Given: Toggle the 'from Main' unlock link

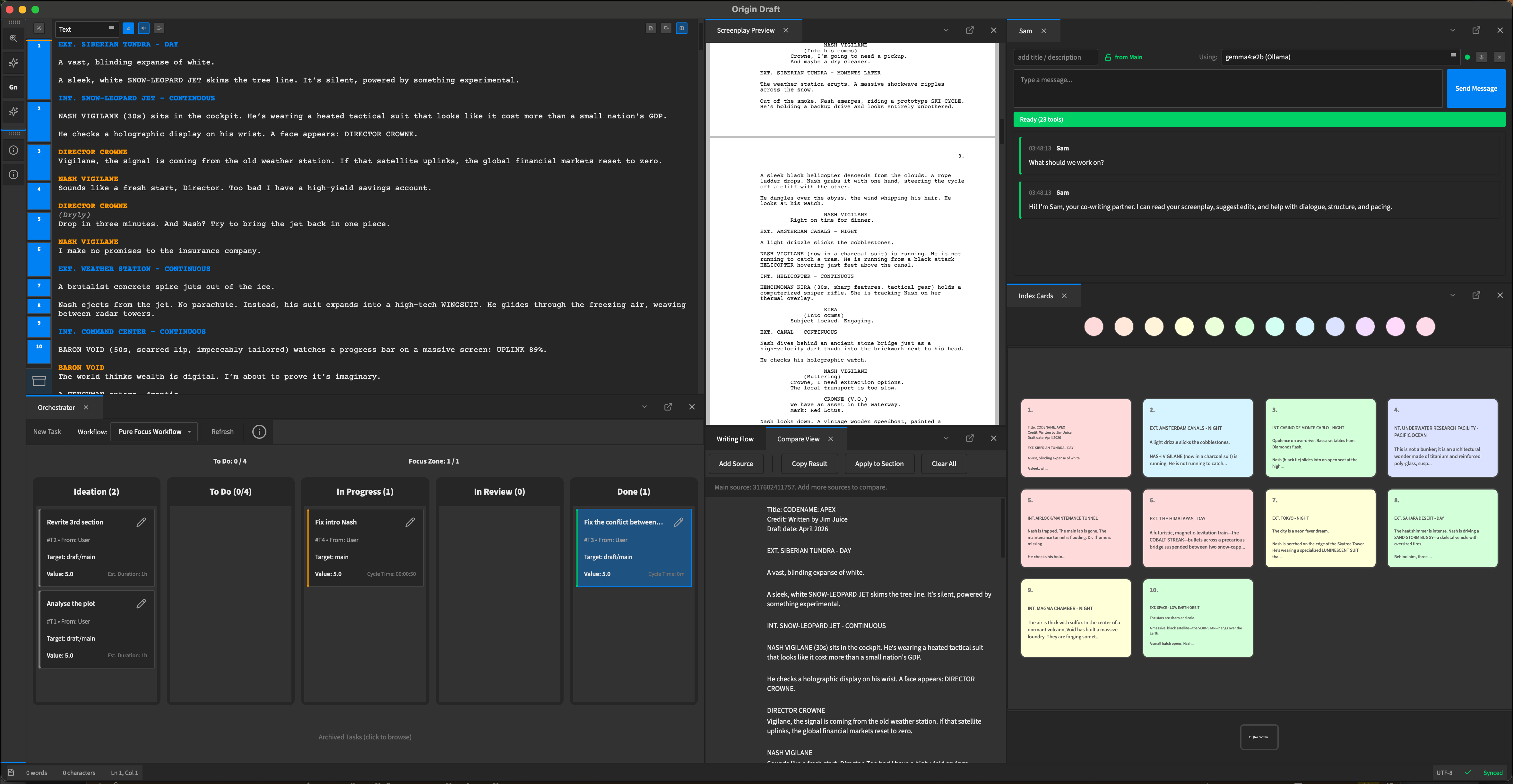Looking at the screenshot, I should pos(1123,57).
